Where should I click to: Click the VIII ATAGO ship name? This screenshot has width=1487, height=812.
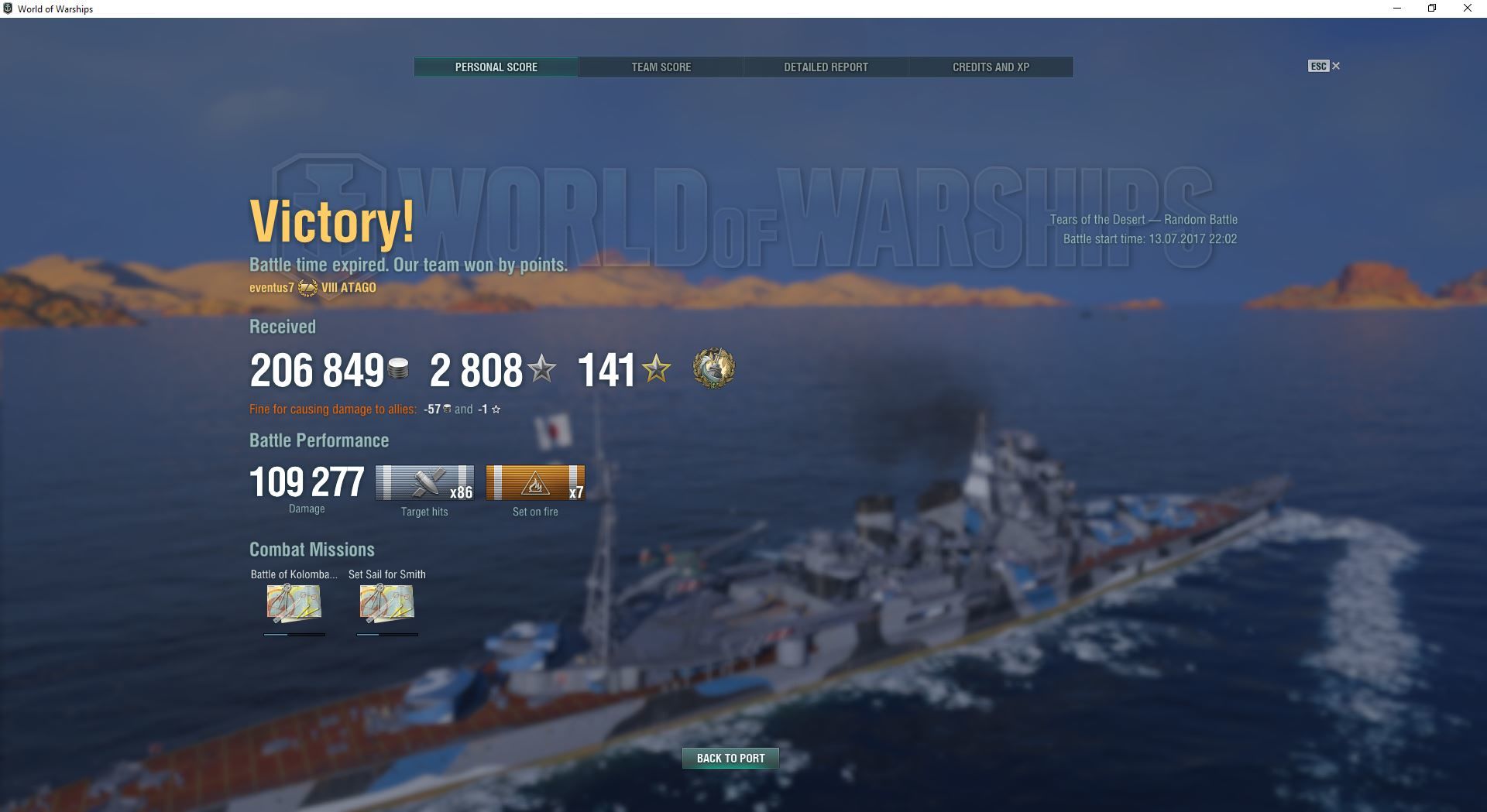pos(349,287)
